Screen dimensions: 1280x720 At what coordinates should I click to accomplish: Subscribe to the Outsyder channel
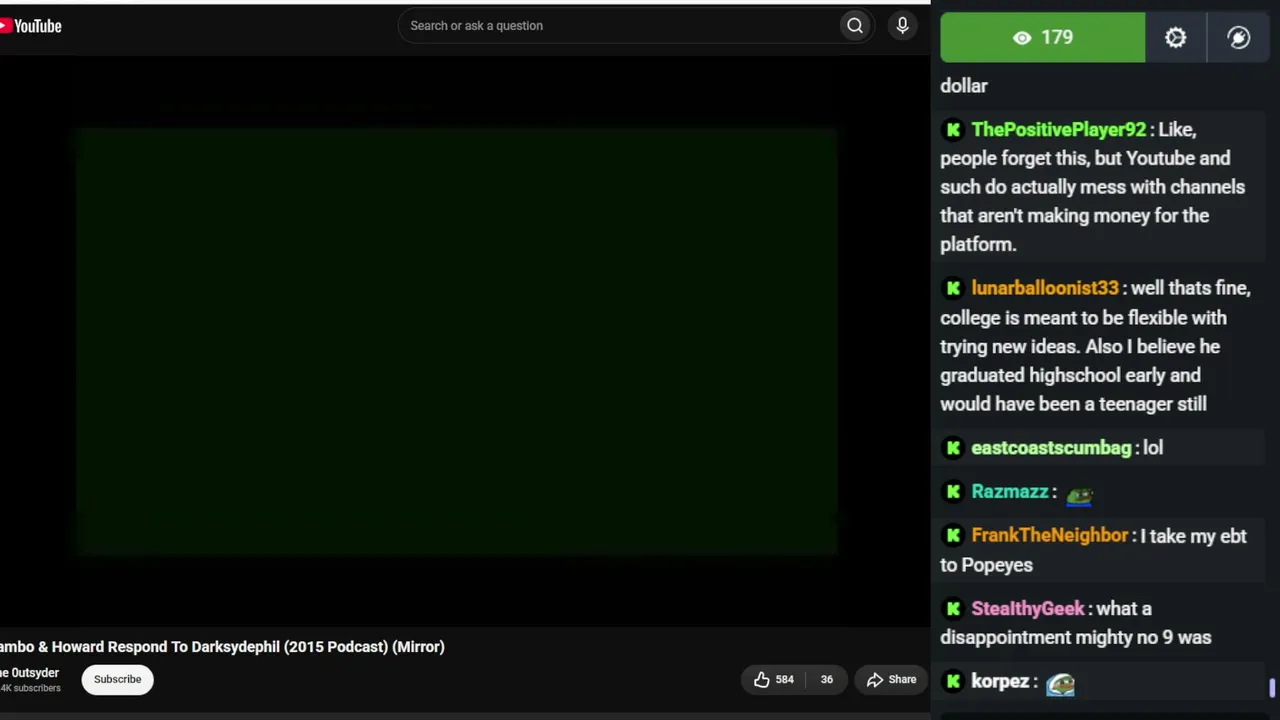point(117,680)
